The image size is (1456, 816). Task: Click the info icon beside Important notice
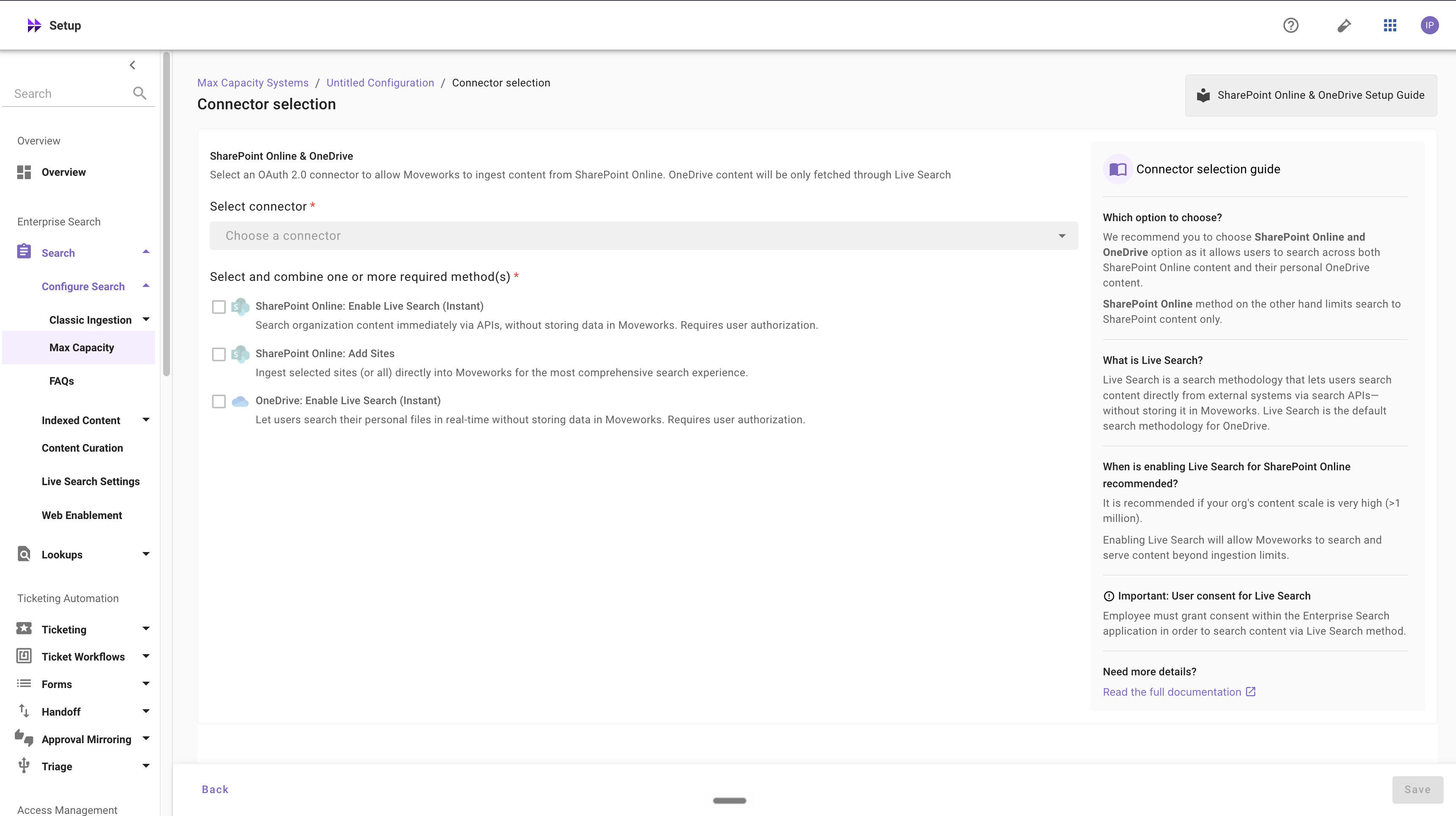click(x=1109, y=596)
